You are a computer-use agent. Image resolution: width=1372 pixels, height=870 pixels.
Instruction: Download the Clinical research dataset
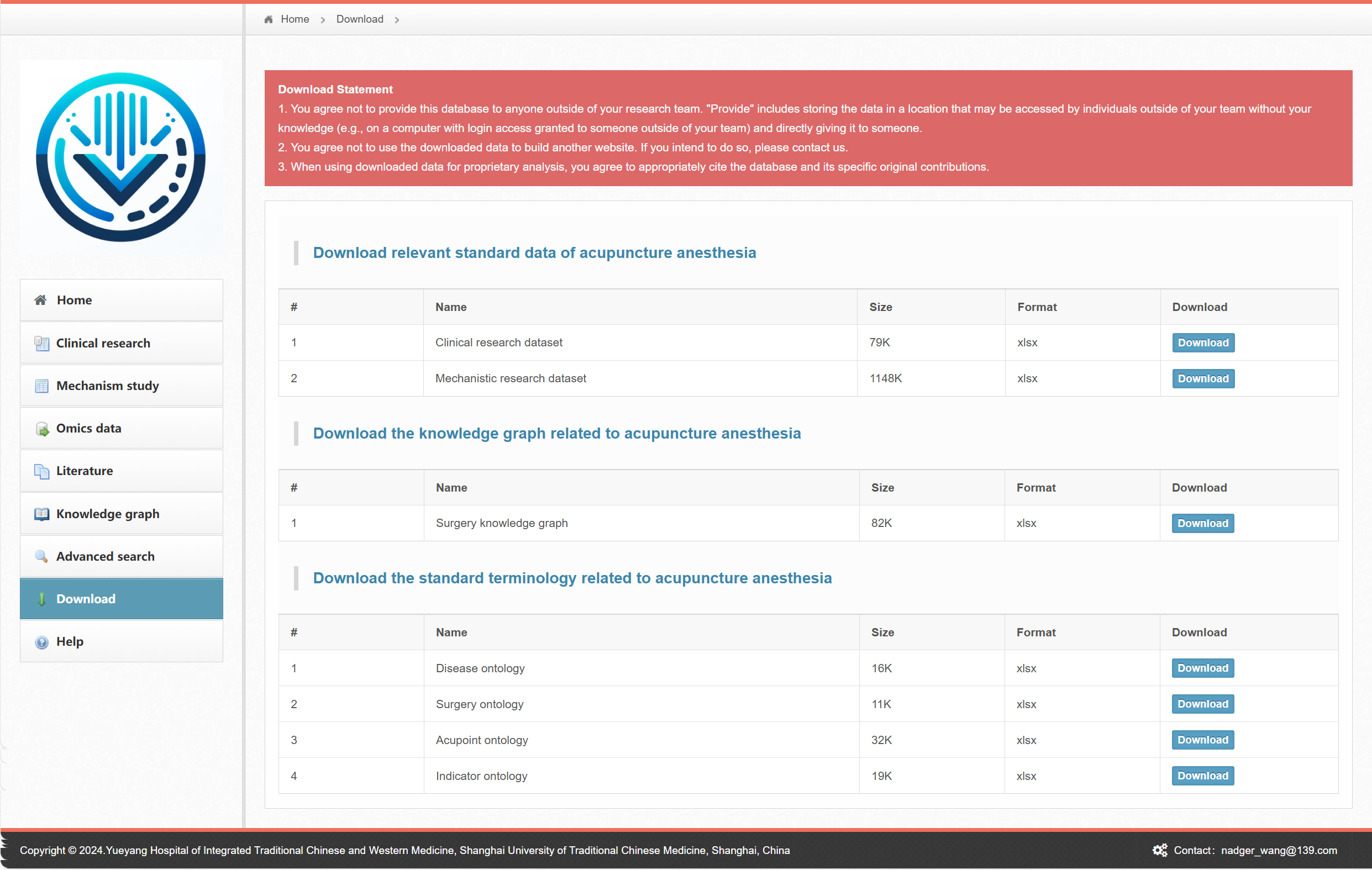1203,342
